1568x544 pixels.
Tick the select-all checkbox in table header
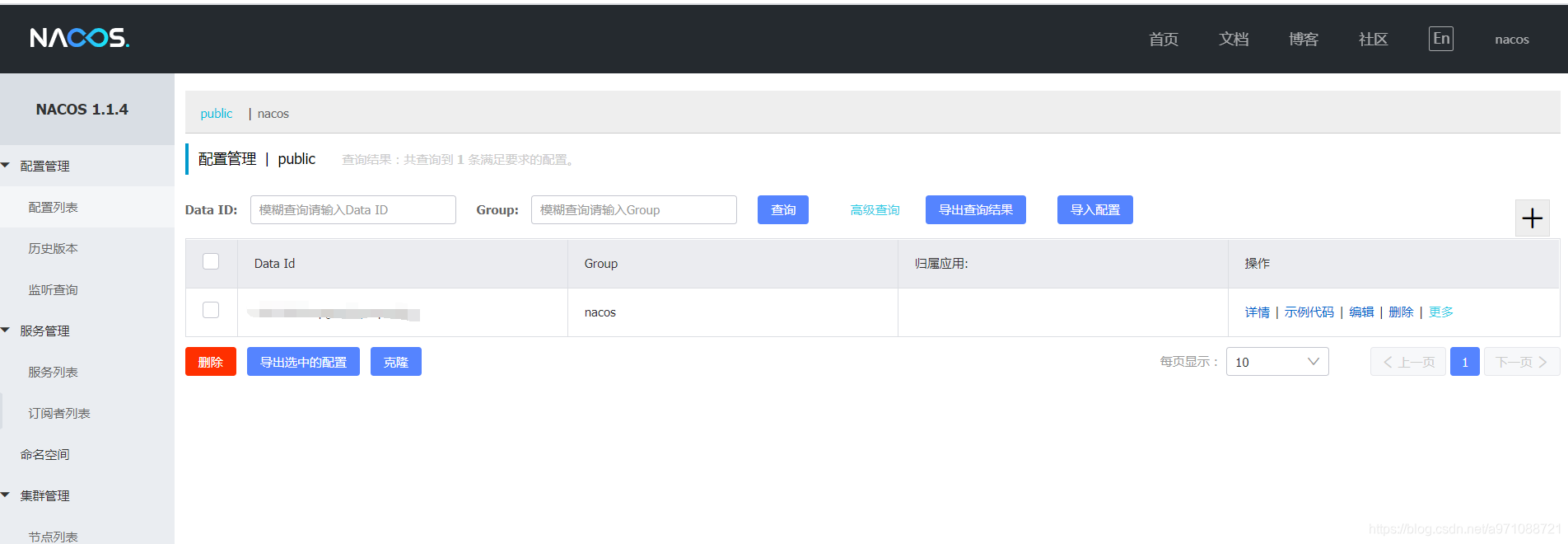click(211, 261)
